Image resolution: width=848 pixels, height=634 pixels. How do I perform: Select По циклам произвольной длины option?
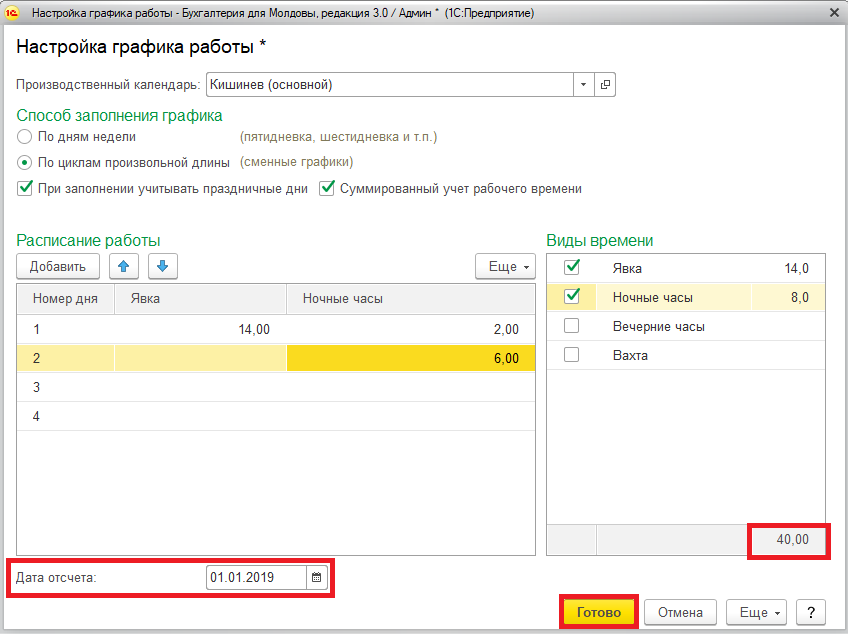(25, 162)
